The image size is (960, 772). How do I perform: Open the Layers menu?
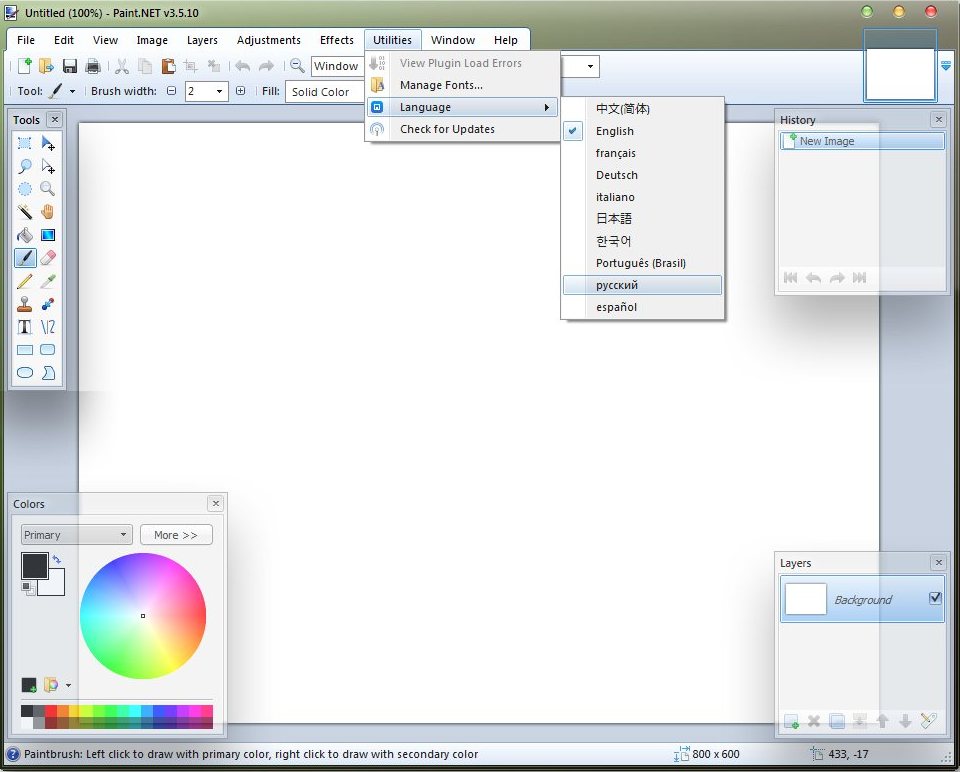(x=202, y=40)
